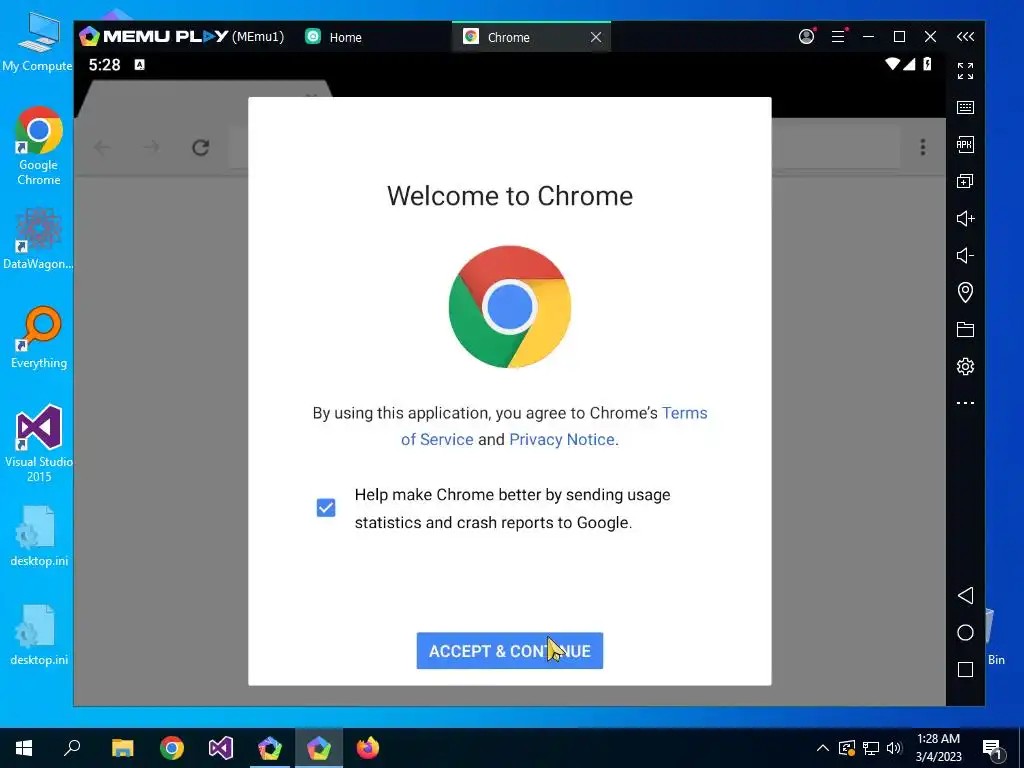Select the upper desktop.ini file icon

click(39, 536)
